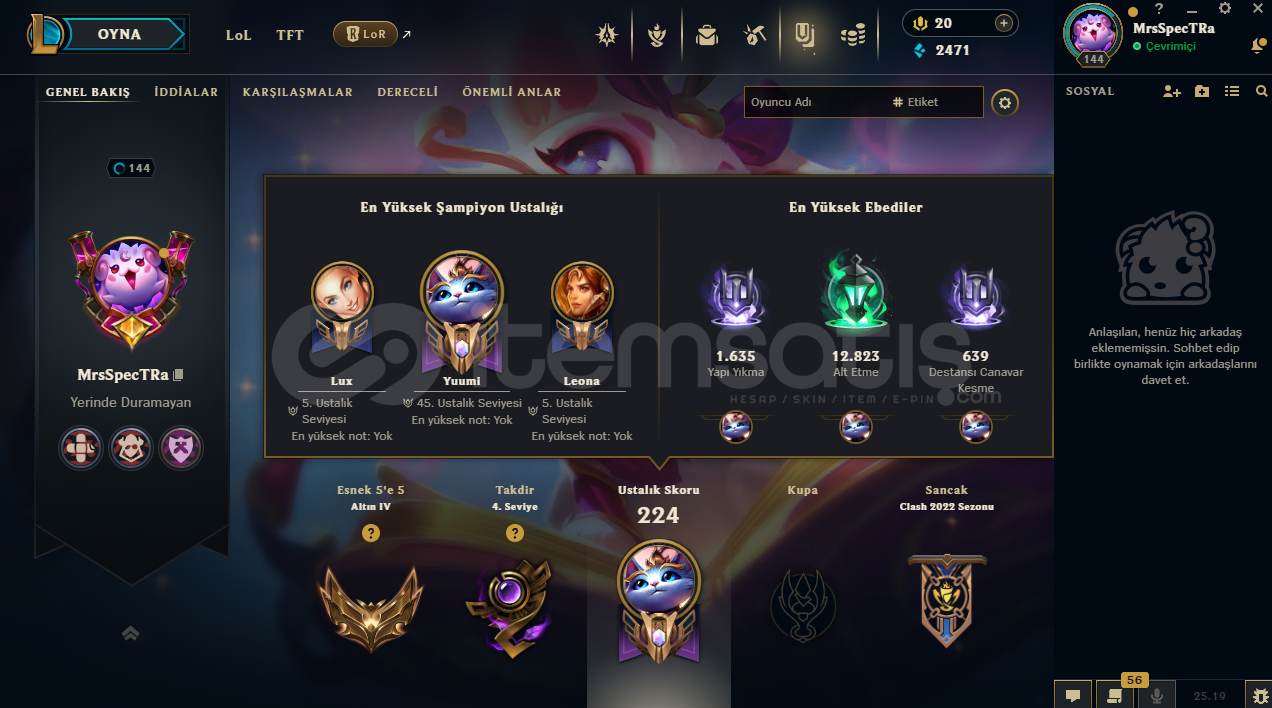Search friends with the magnifier icon
Image resolution: width=1272 pixels, height=708 pixels.
(x=1261, y=91)
